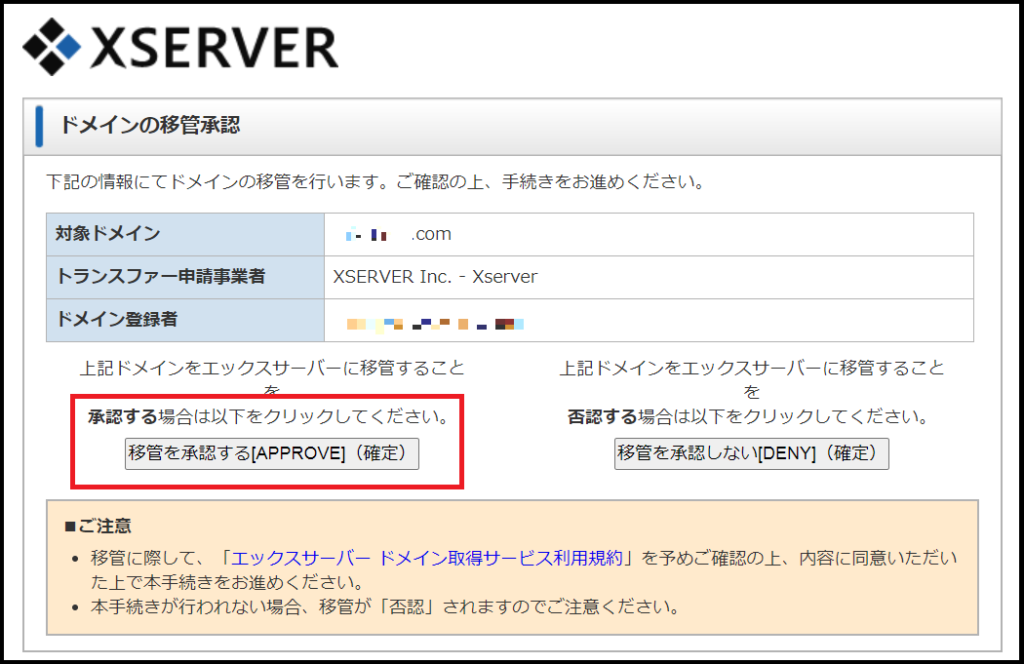Click the 移管を承認しない[DENY]（確定） button
The width and height of the screenshot is (1024, 664).
(751, 453)
